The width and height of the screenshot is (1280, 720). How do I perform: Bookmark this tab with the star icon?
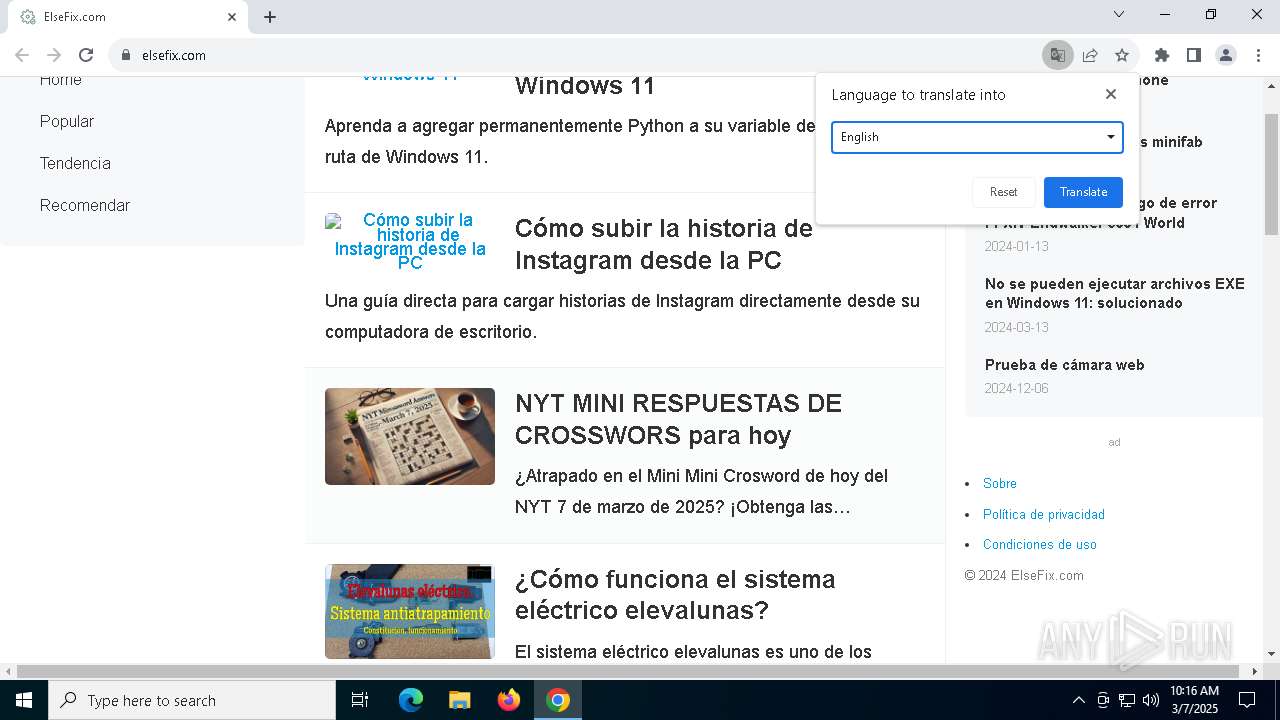[x=1122, y=55]
